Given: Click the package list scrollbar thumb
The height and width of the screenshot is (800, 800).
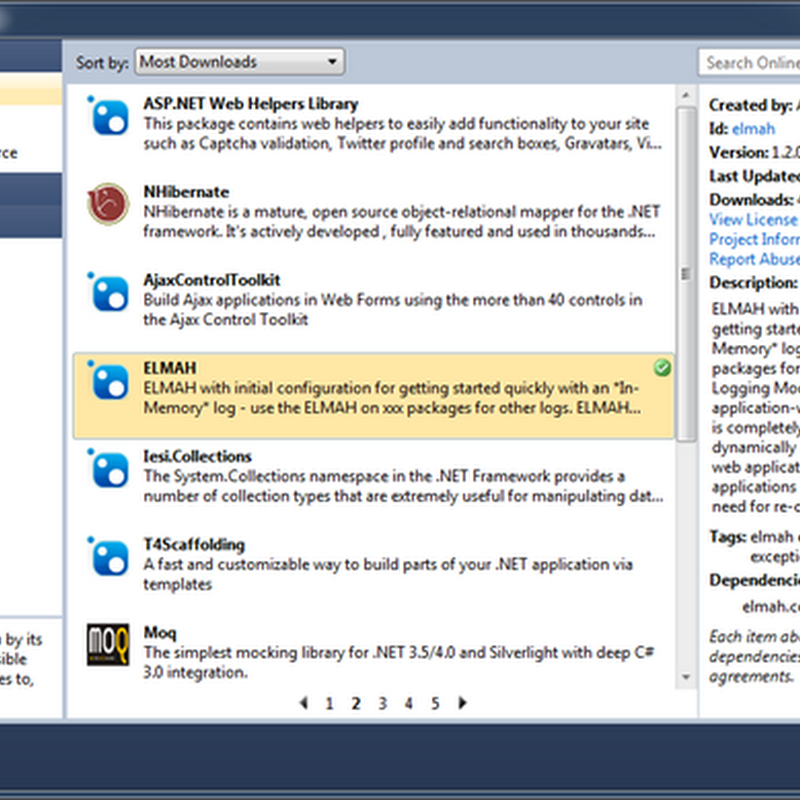Looking at the screenshot, I should tap(686, 274).
